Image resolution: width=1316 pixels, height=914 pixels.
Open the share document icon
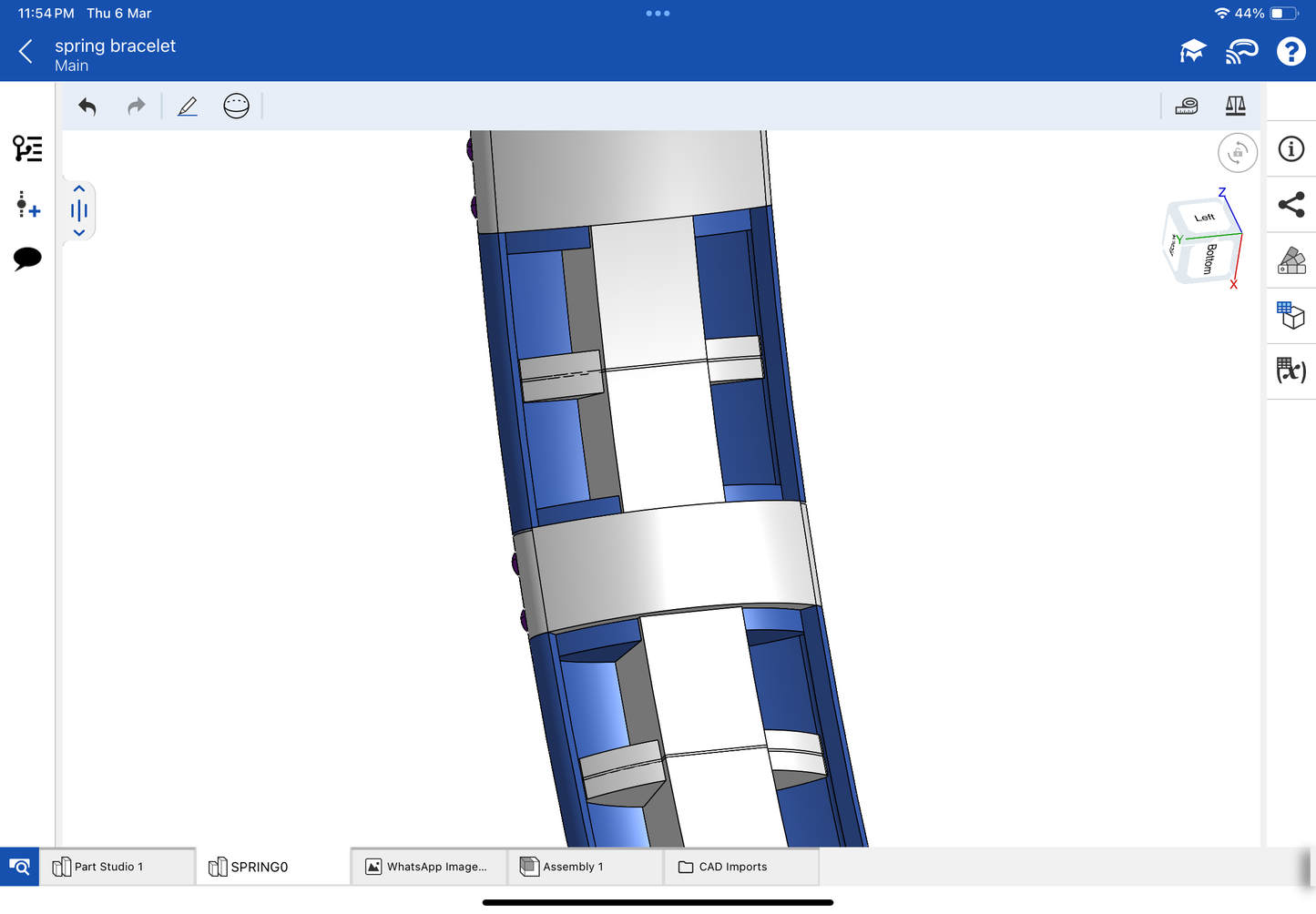1290,205
